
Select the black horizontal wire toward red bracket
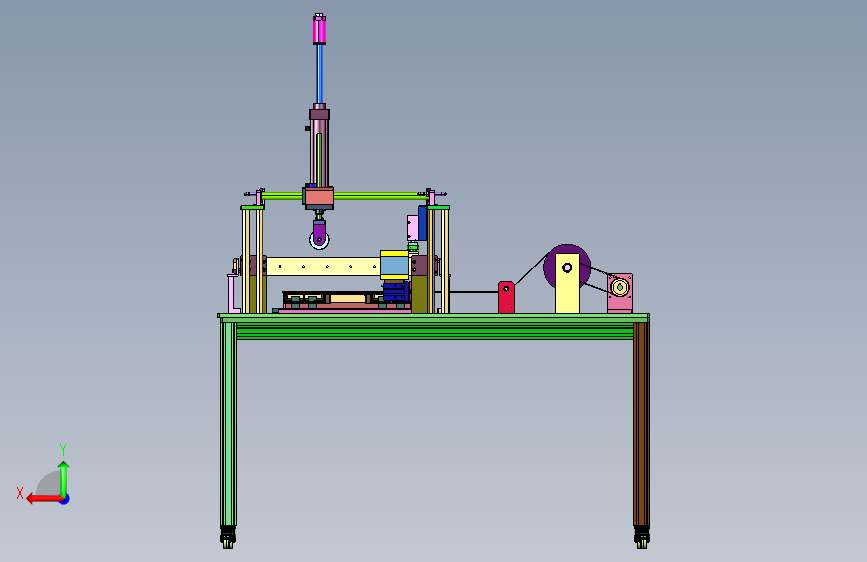click(474, 292)
